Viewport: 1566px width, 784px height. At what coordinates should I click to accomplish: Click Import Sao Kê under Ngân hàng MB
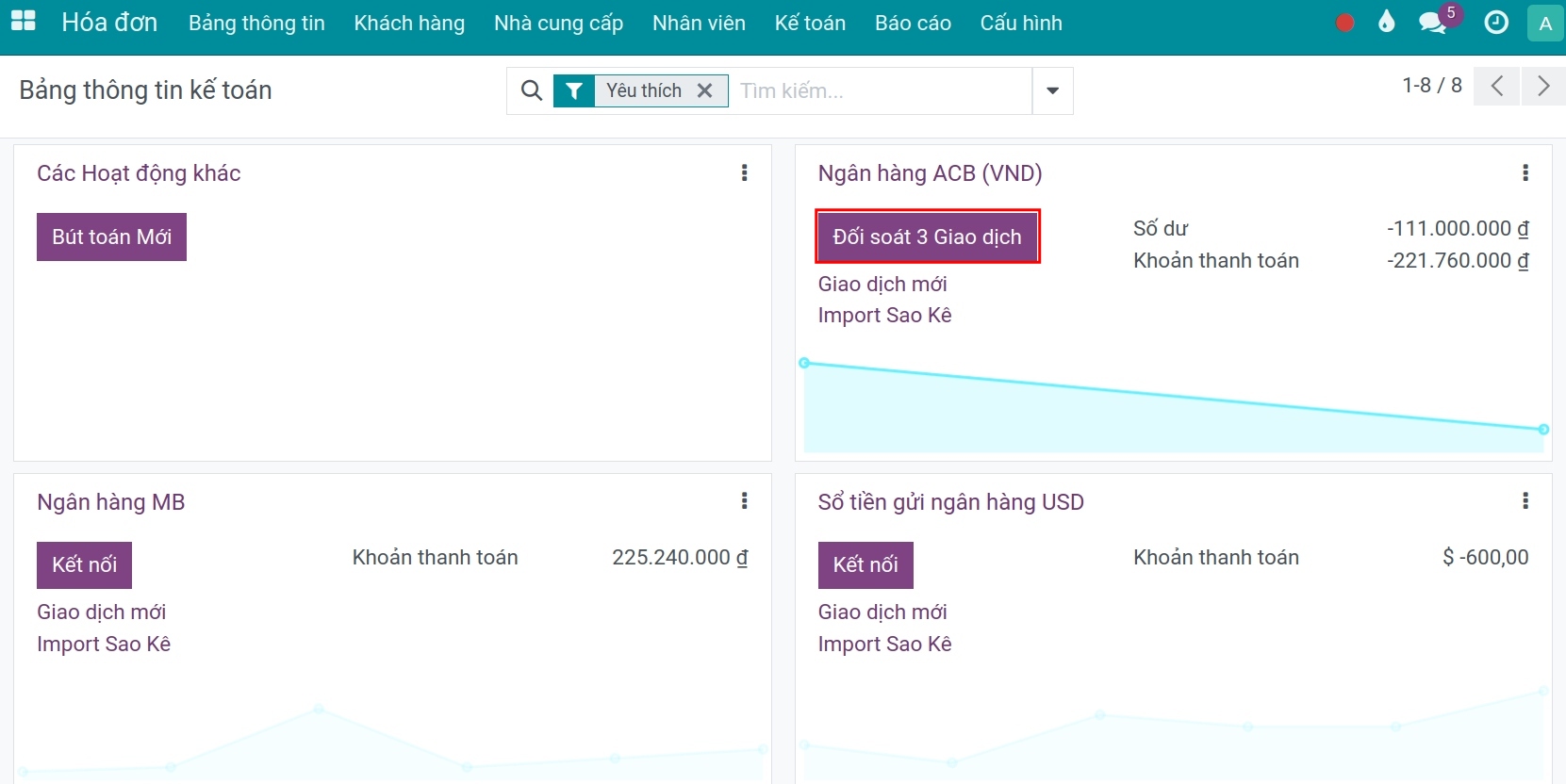[x=104, y=644]
